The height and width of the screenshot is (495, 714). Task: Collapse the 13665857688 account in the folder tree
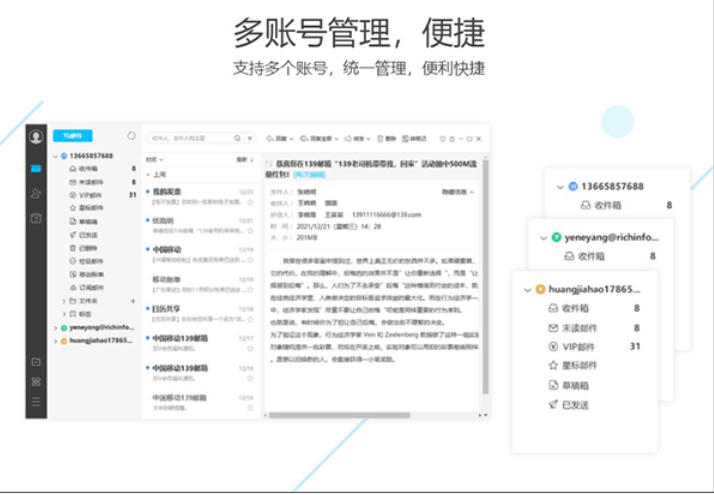tap(56, 156)
